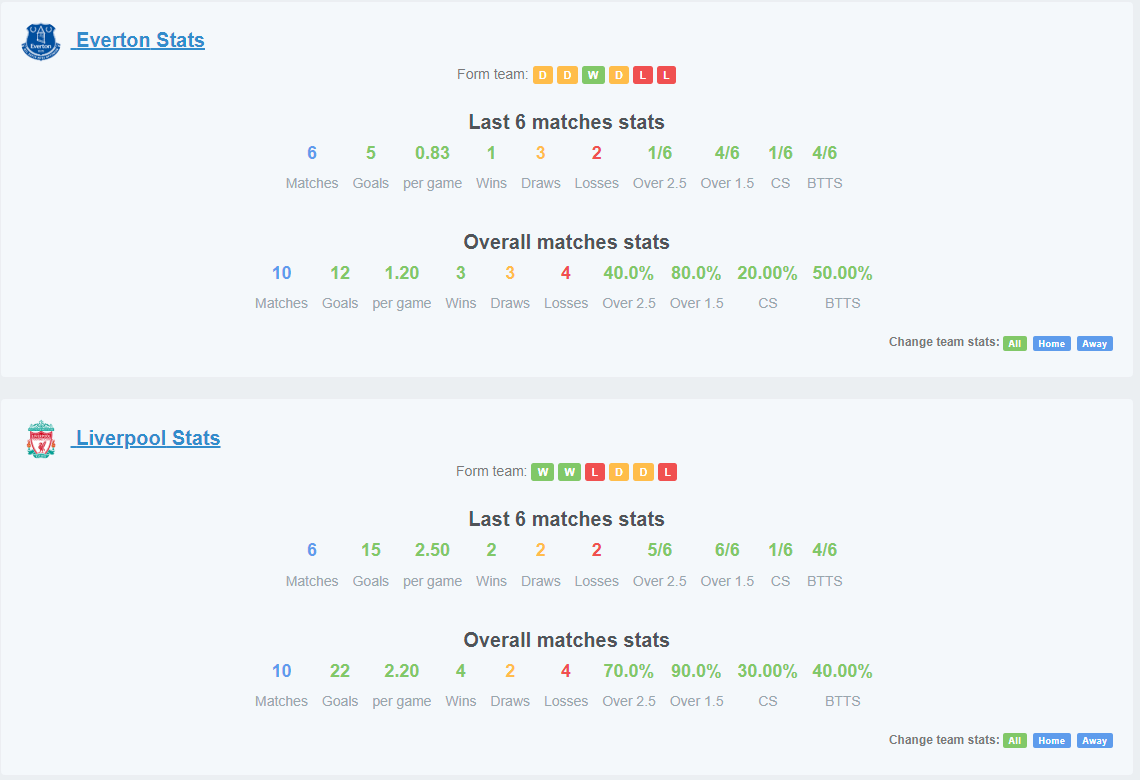Show Home stats for Liverpool

[x=1051, y=741]
